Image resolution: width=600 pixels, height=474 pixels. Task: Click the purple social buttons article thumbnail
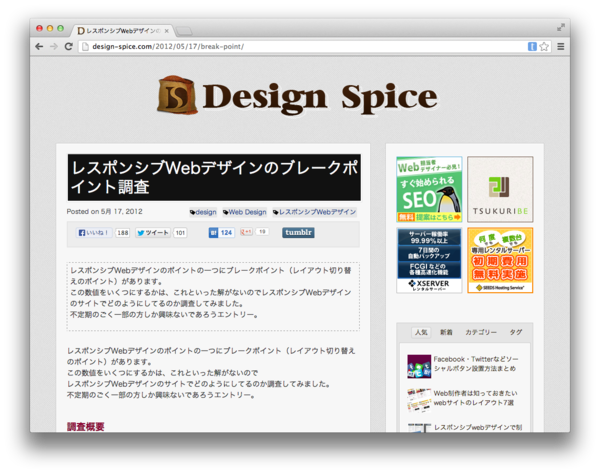pos(419,366)
